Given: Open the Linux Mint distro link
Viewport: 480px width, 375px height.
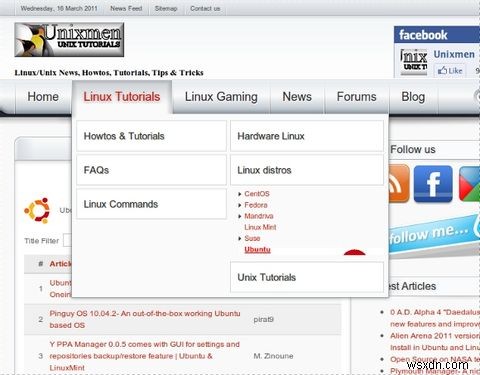Looking at the screenshot, I should pos(260,227).
